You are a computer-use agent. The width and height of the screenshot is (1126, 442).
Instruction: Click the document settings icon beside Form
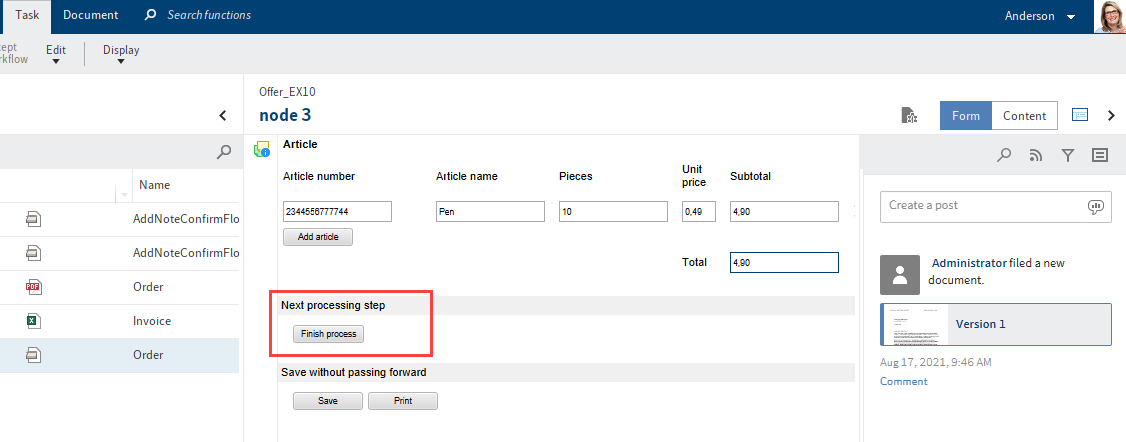click(910, 116)
